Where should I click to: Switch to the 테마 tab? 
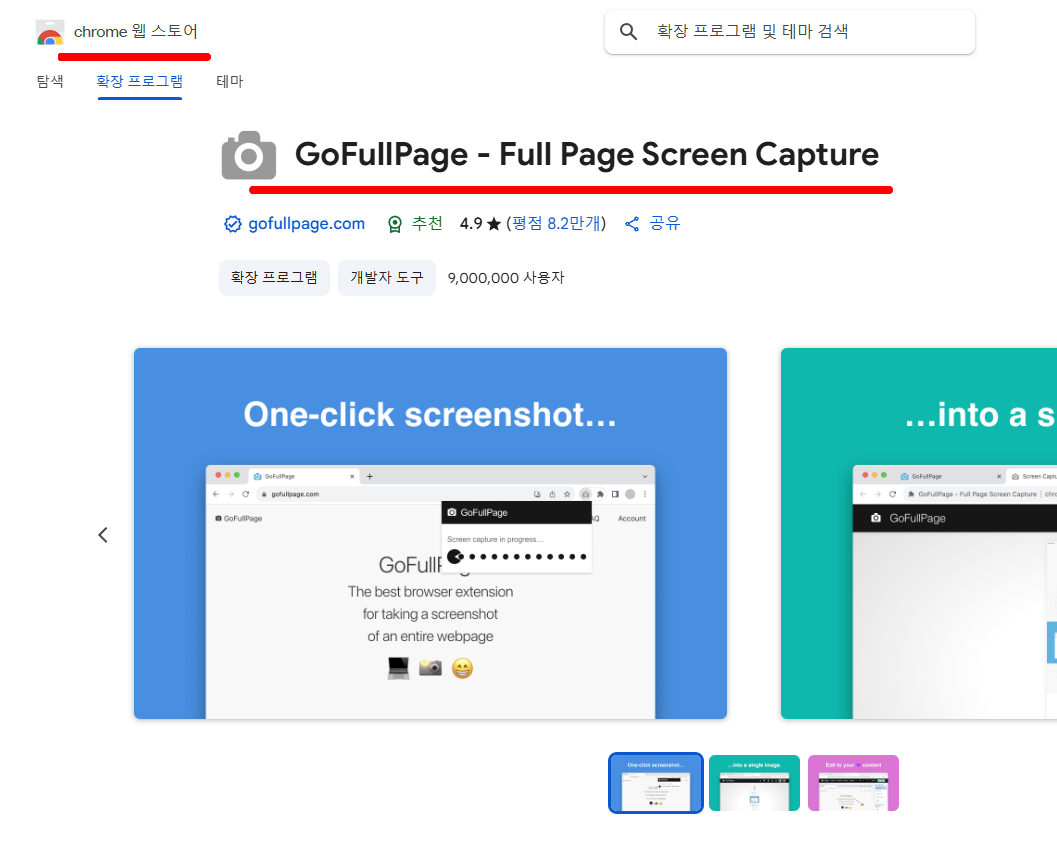pos(229,82)
